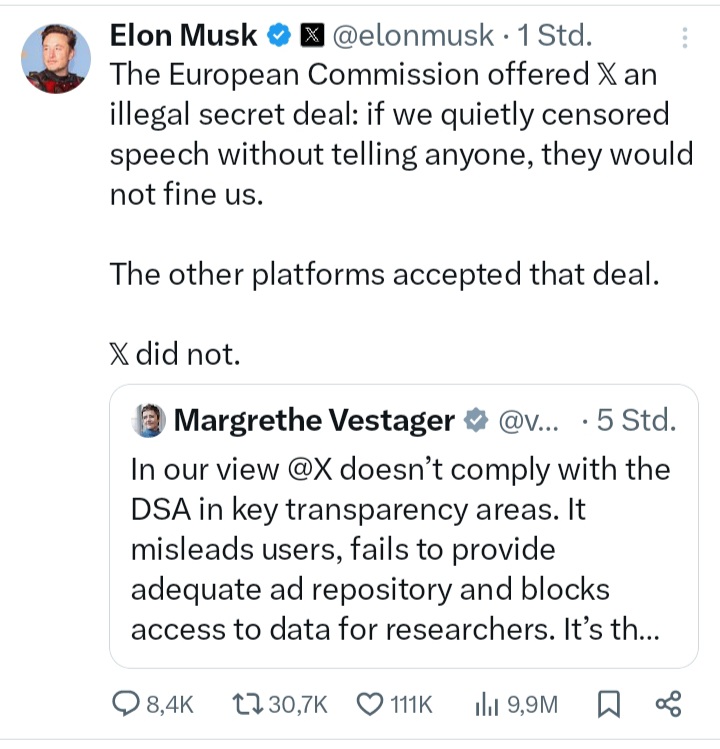Click the 30,7K reposts count
720x749 pixels.
299,705
